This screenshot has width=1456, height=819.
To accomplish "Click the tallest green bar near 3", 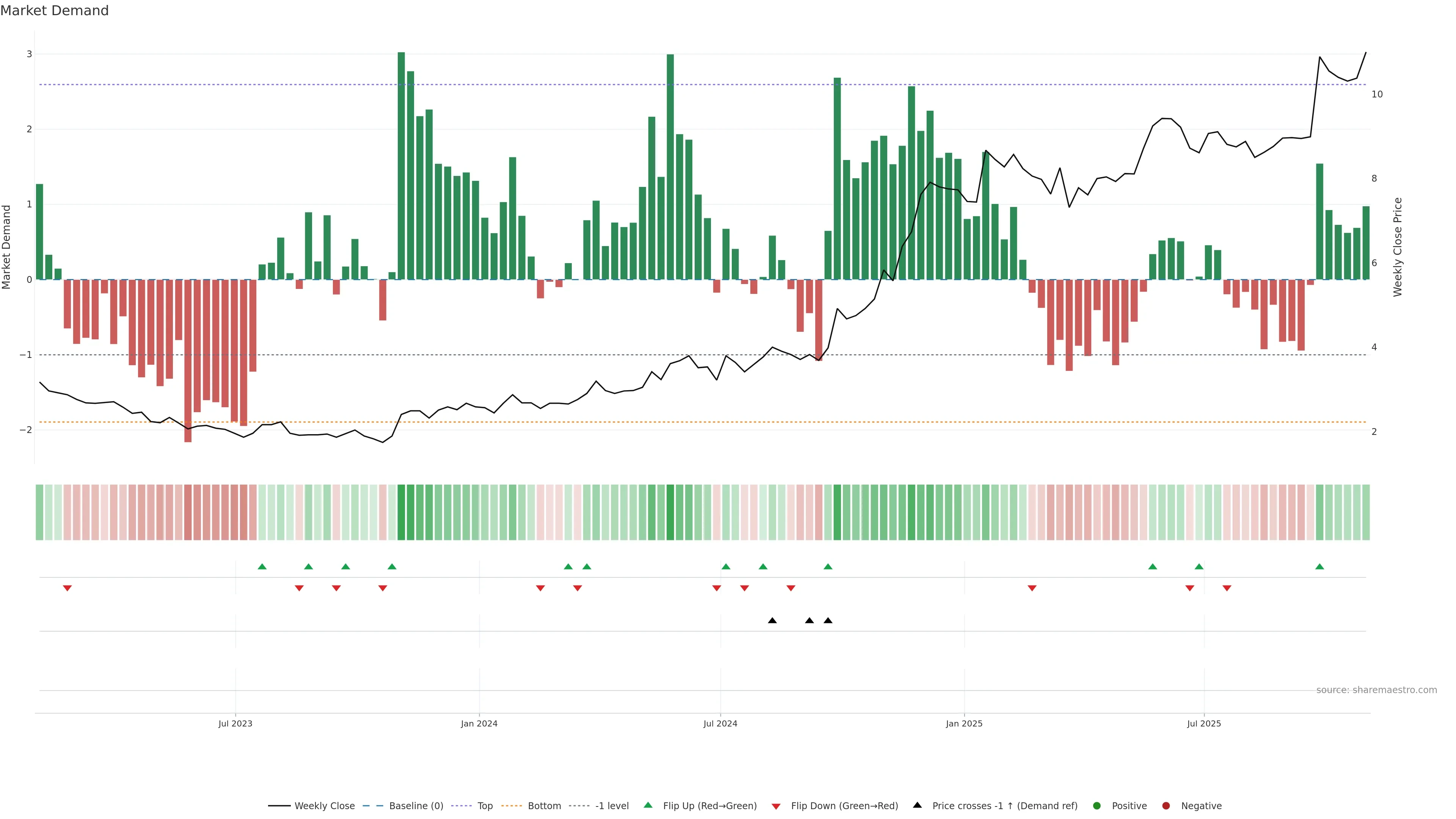I will (x=401, y=164).
